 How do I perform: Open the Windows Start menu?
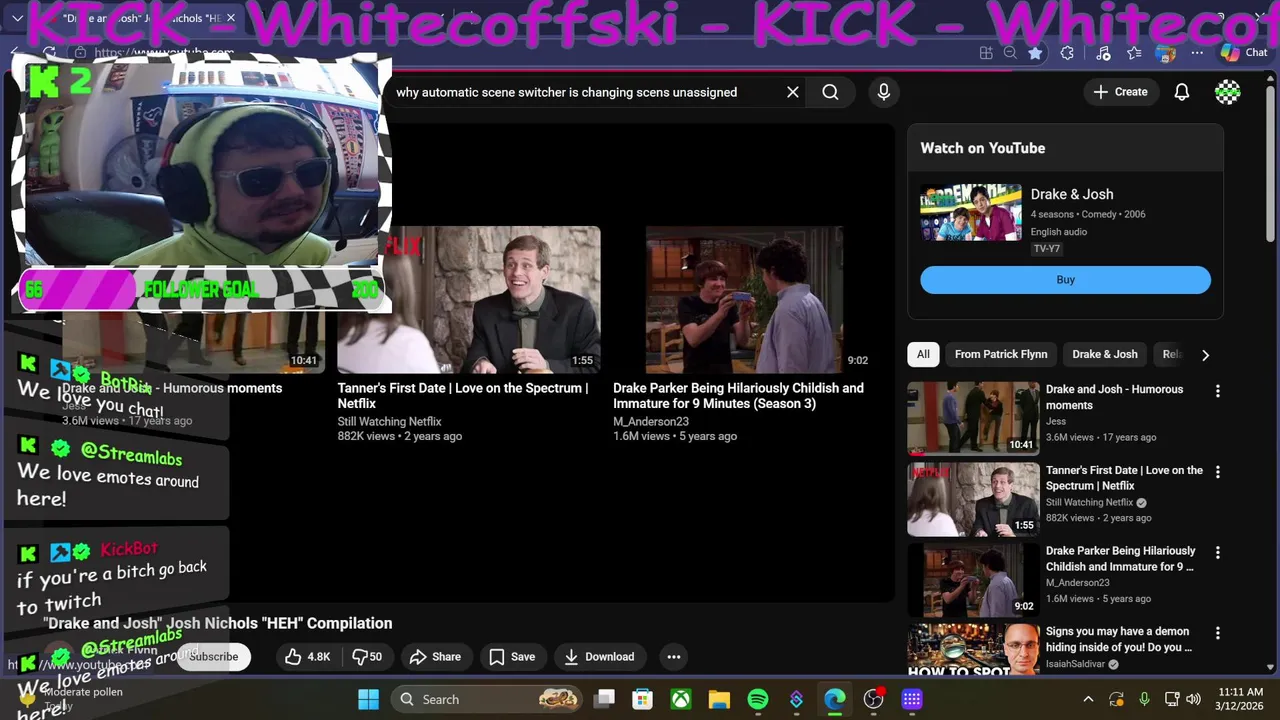pyautogui.click(x=369, y=699)
